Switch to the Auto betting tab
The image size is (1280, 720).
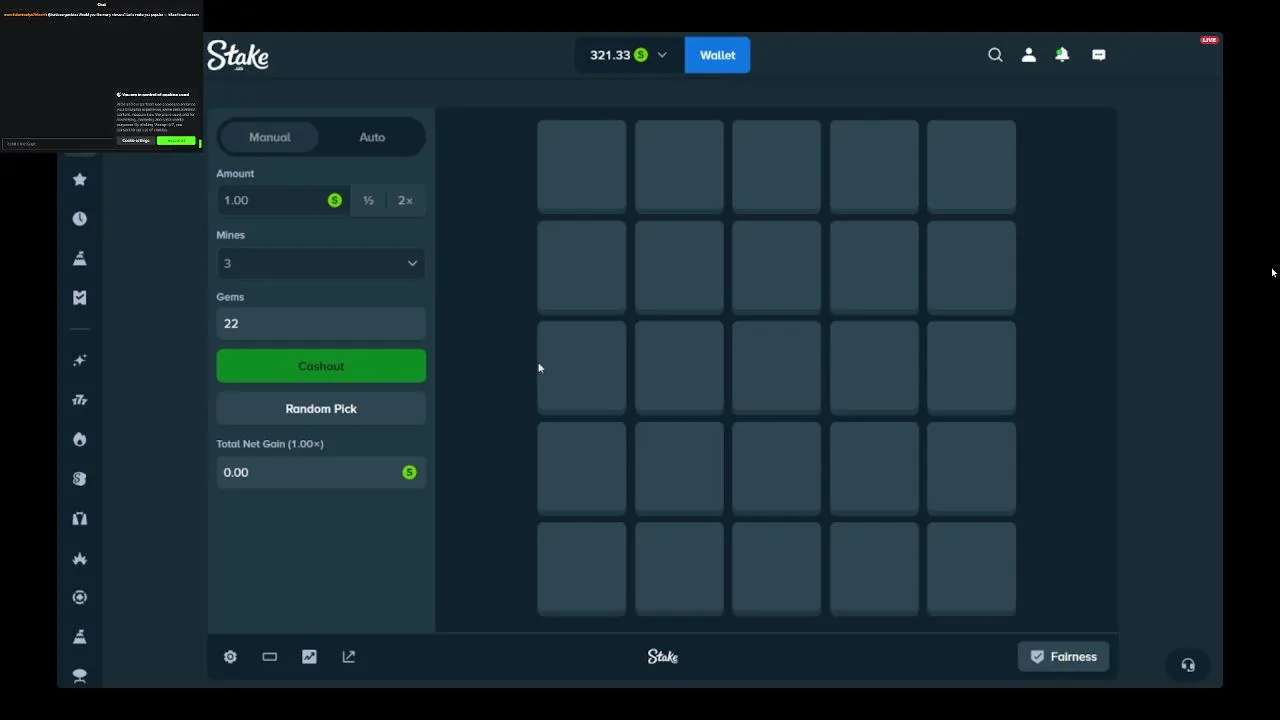click(x=372, y=137)
